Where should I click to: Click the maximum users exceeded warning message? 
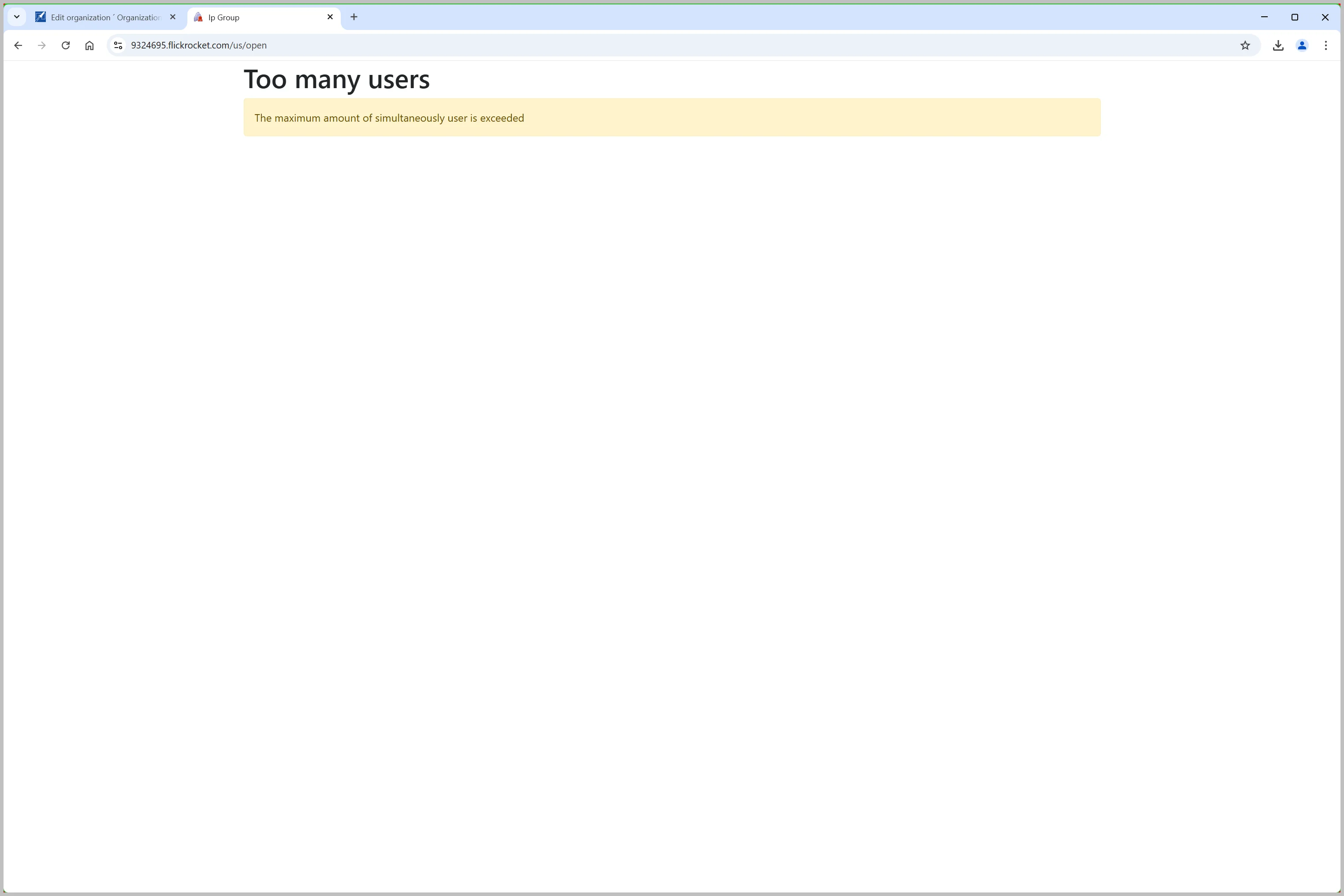click(x=389, y=118)
